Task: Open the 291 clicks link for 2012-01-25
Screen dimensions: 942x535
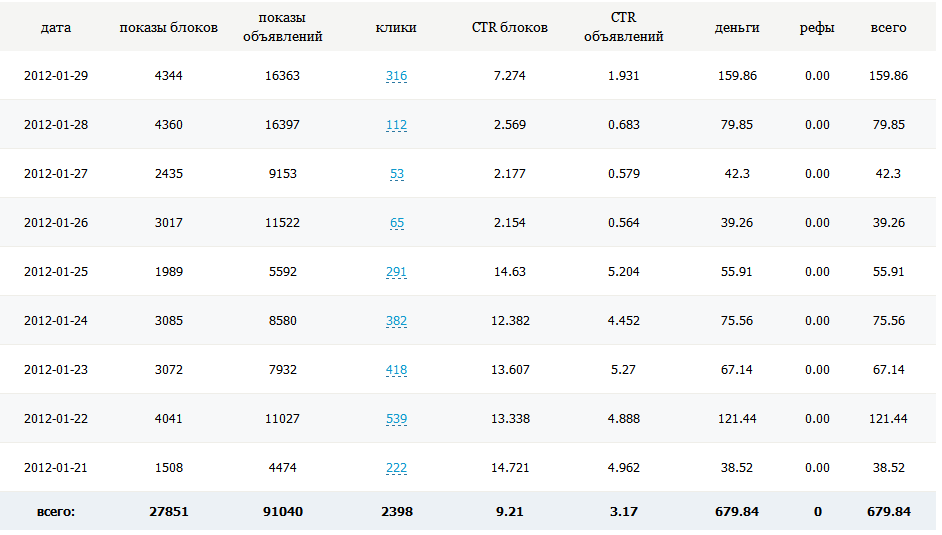Action: coord(396,272)
